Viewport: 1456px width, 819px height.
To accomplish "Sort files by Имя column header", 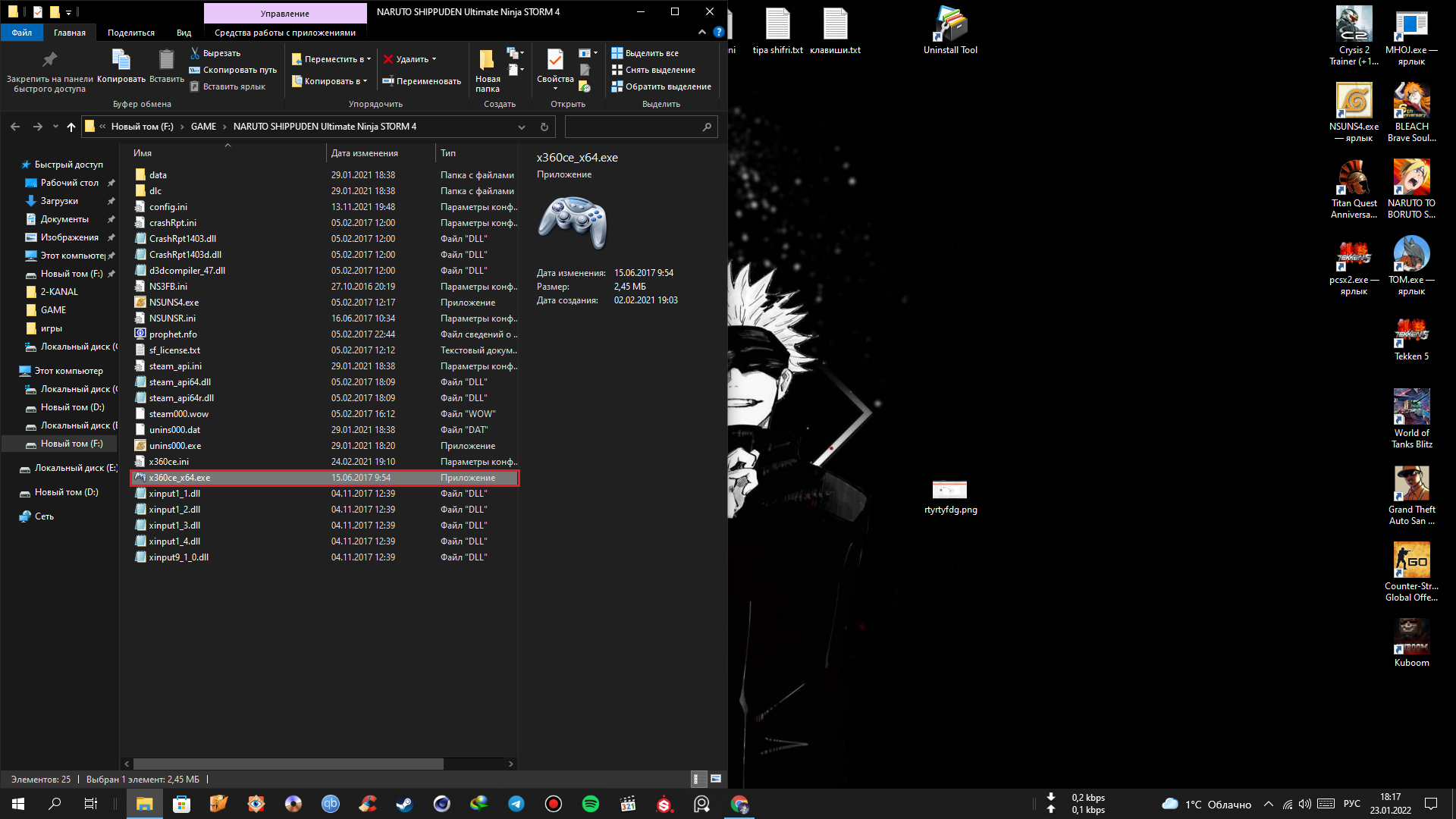I will [x=227, y=153].
